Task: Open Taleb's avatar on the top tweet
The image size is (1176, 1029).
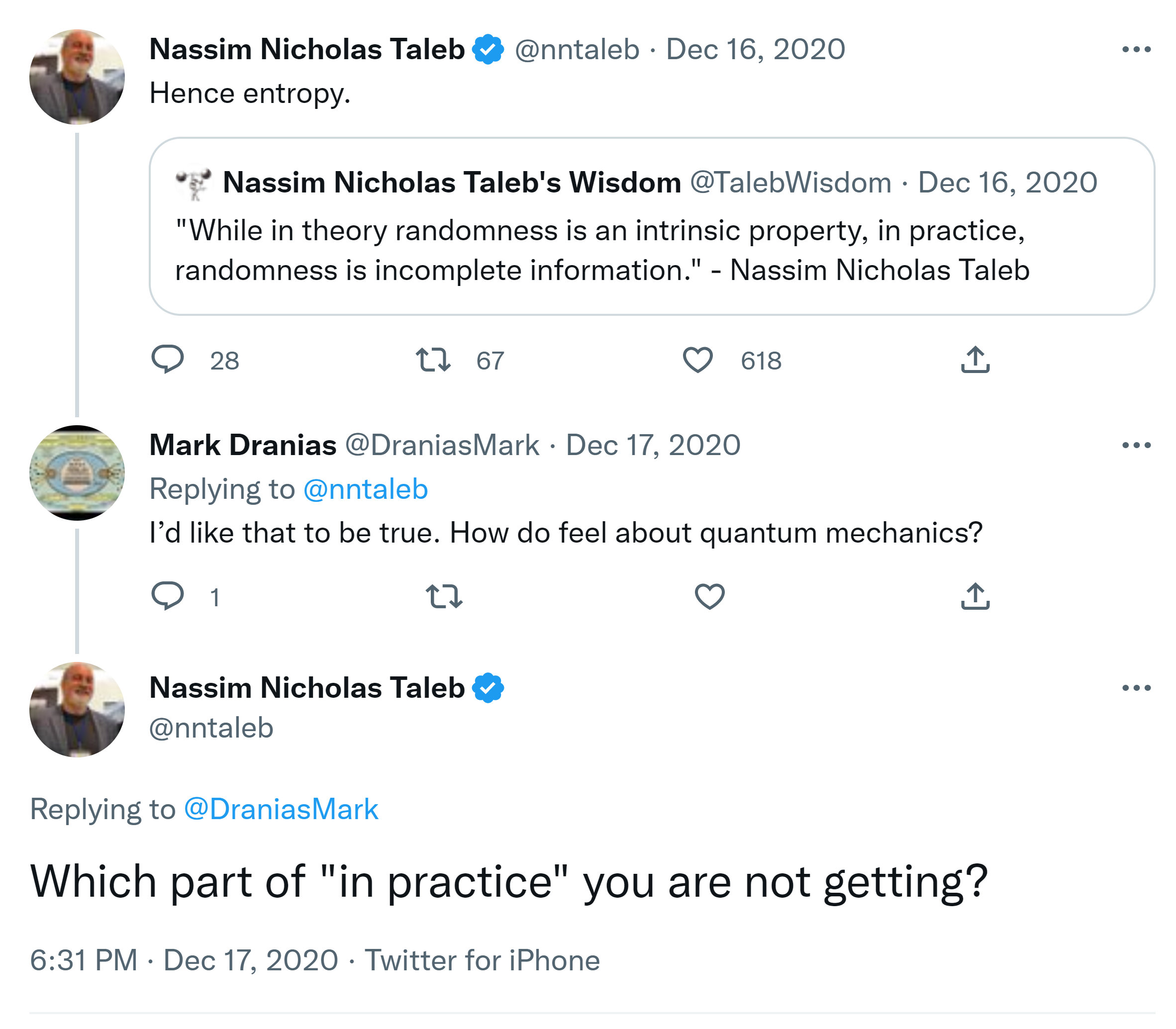Action: pos(77,77)
